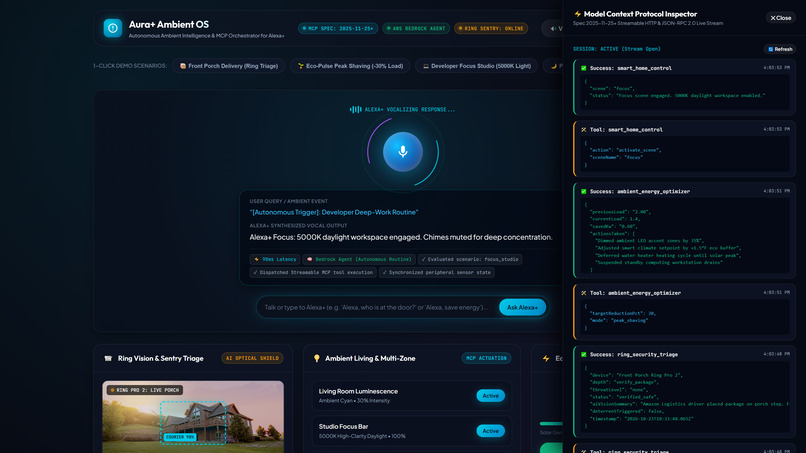The image size is (806, 453).
Task: Toggle Living Room Luminescence Active button
Action: click(490, 395)
